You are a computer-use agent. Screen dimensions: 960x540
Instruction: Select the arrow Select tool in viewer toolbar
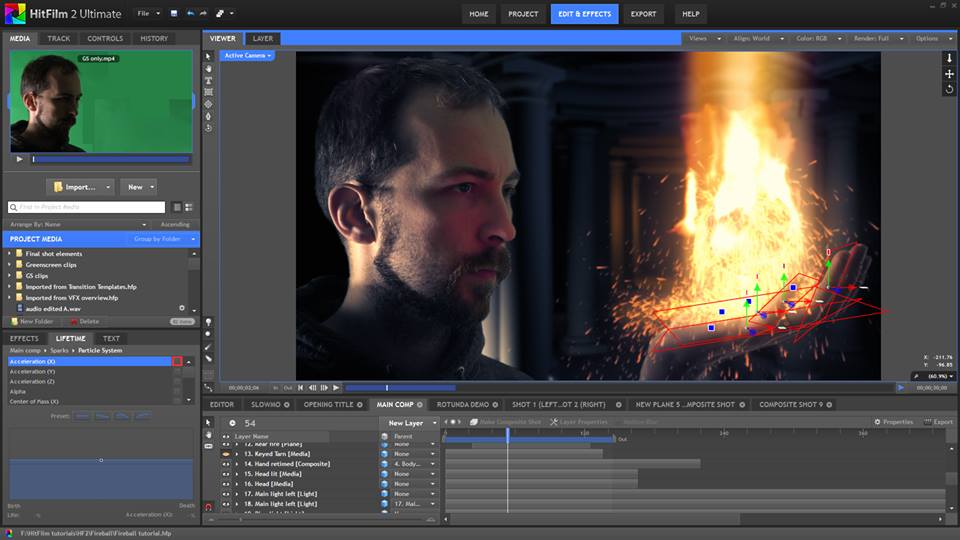(208, 56)
